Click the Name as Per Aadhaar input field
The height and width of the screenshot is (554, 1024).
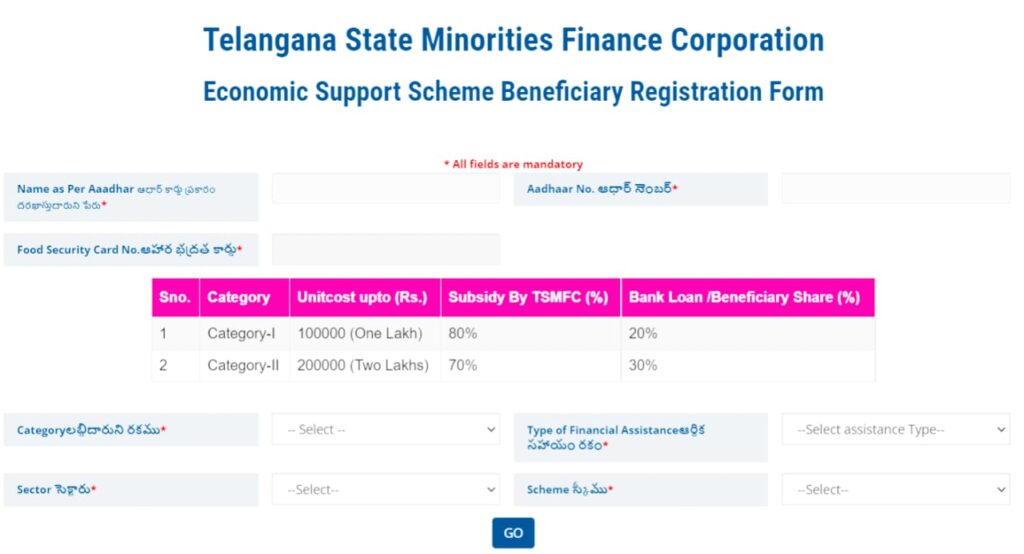[x=385, y=189]
